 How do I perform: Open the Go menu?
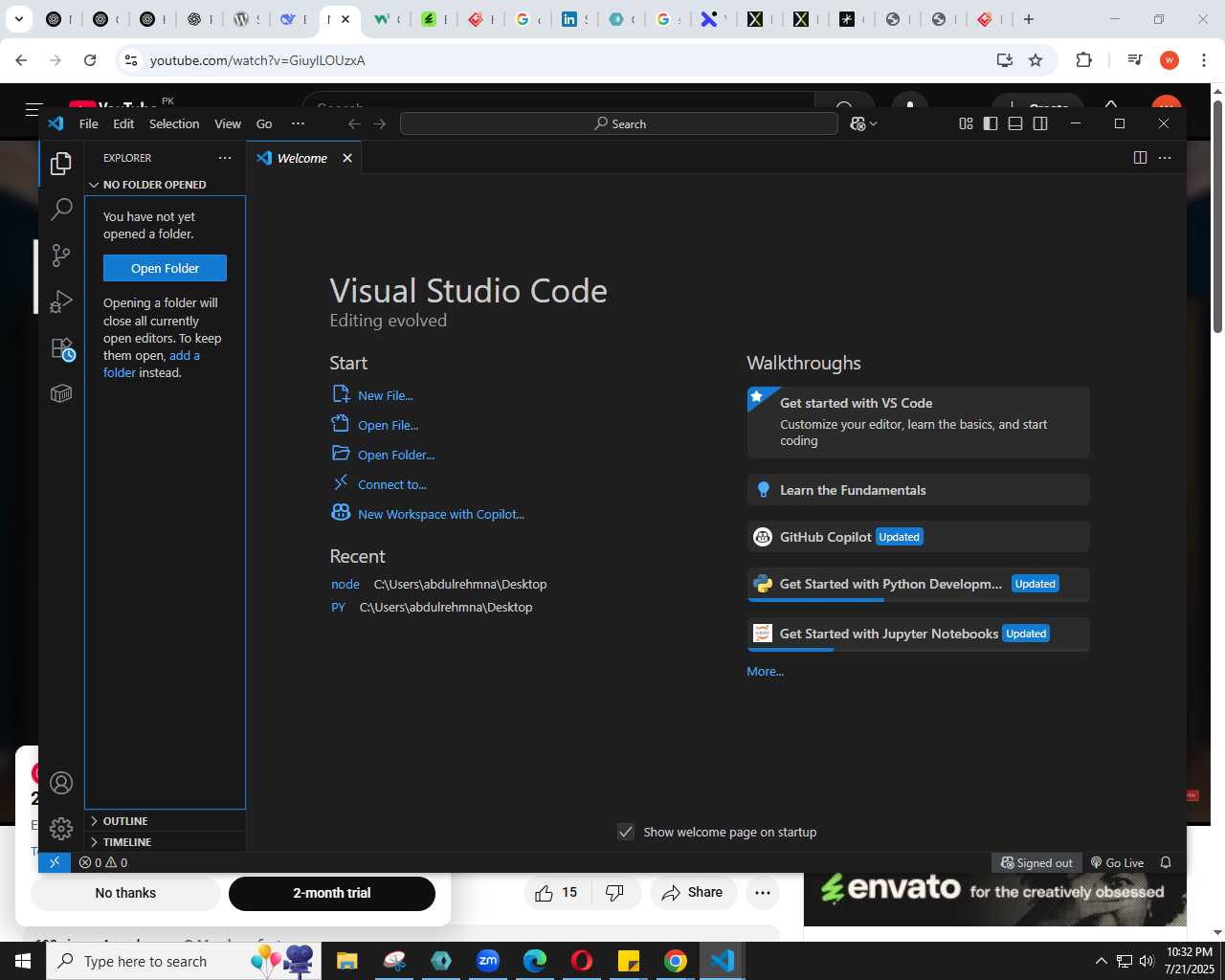point(264,123)
